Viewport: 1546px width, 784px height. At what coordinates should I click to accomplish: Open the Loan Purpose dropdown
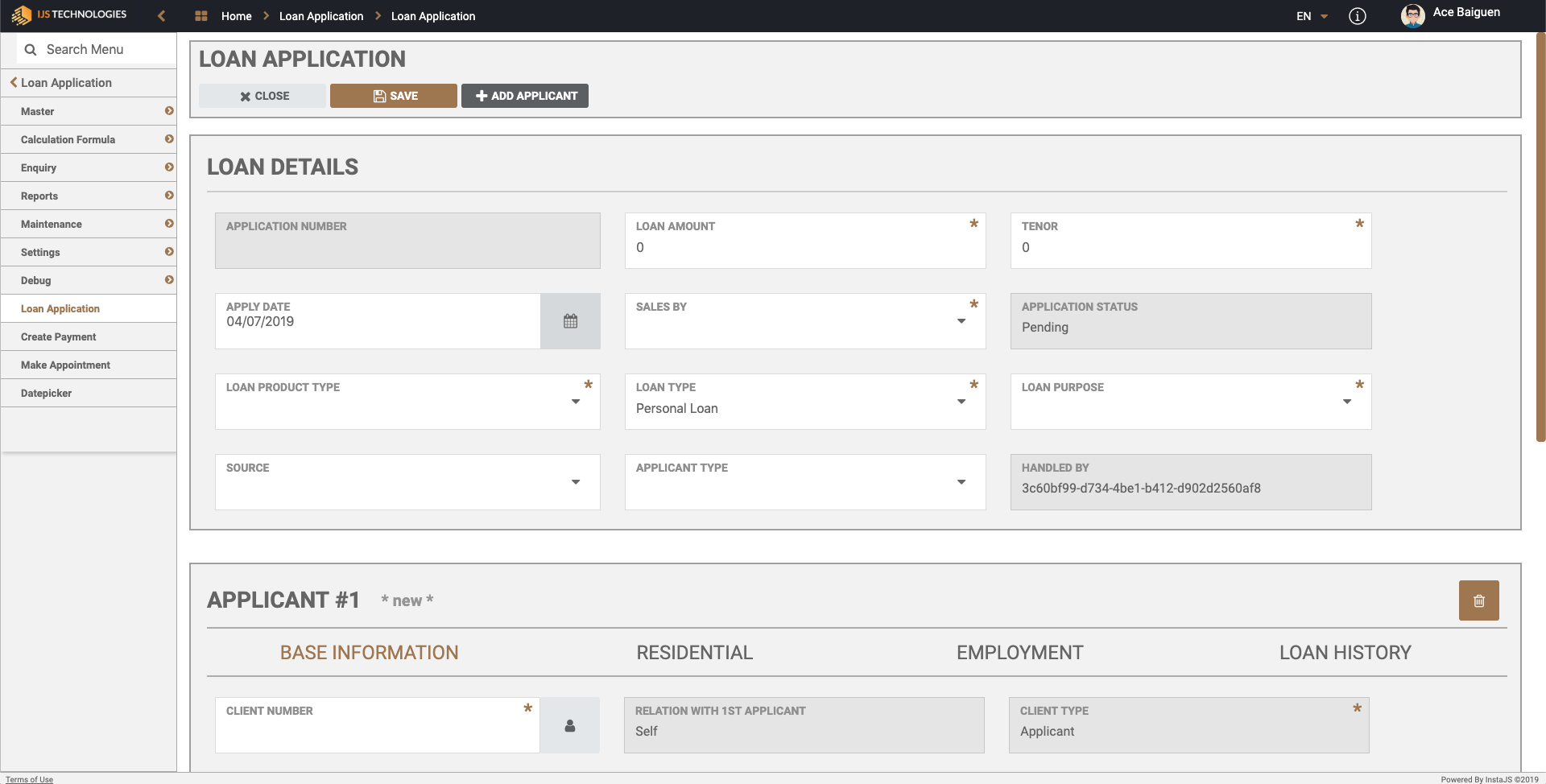1346,402
